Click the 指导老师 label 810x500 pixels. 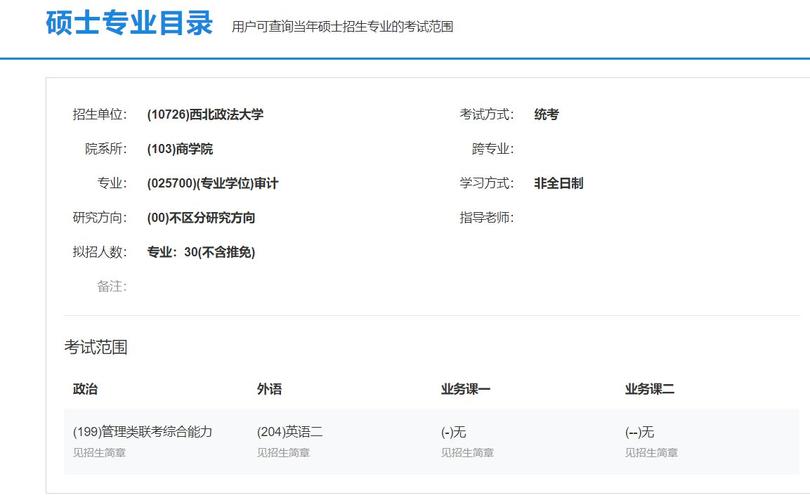(x=487, y=217)
